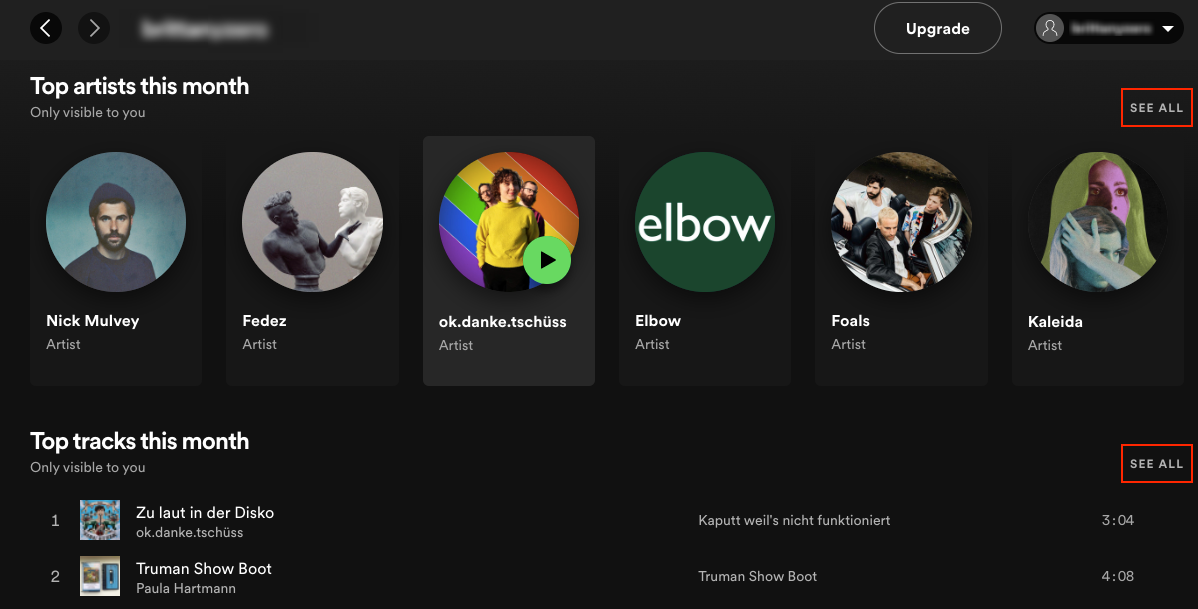
Task: Click the Elbow artist name
Action: tap(658, 321)
